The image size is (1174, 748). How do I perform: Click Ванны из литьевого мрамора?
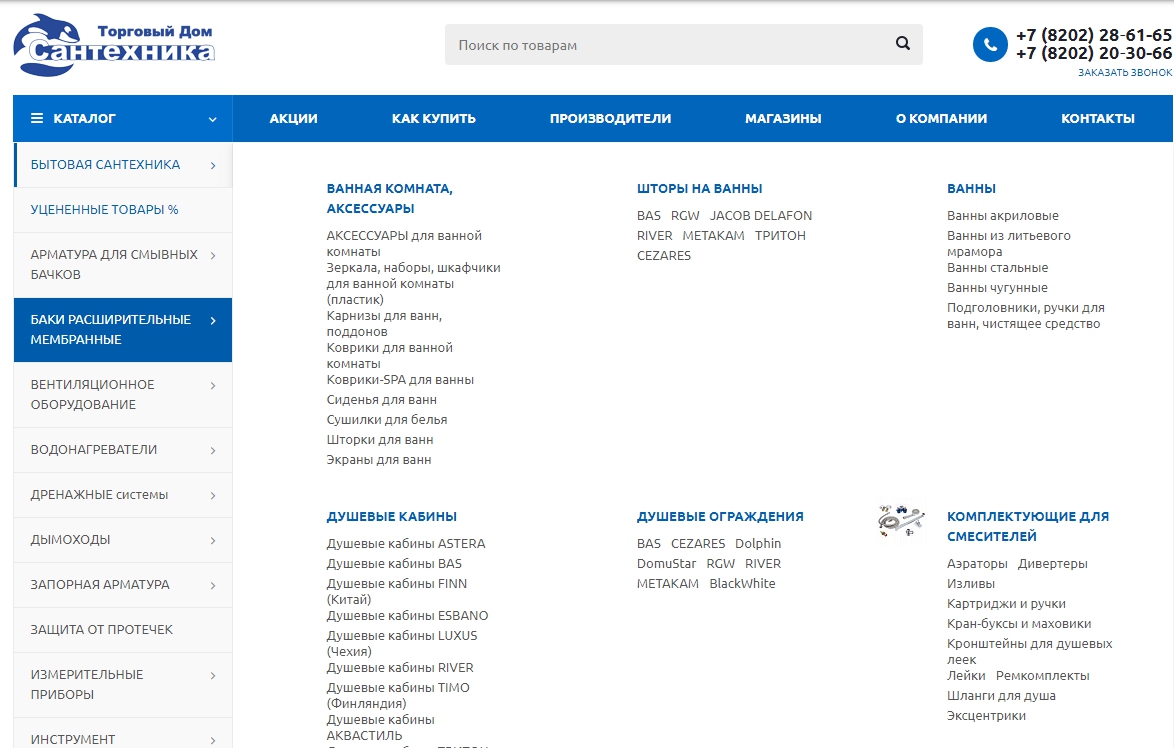pyautogui.click(x=1009, y=243)
